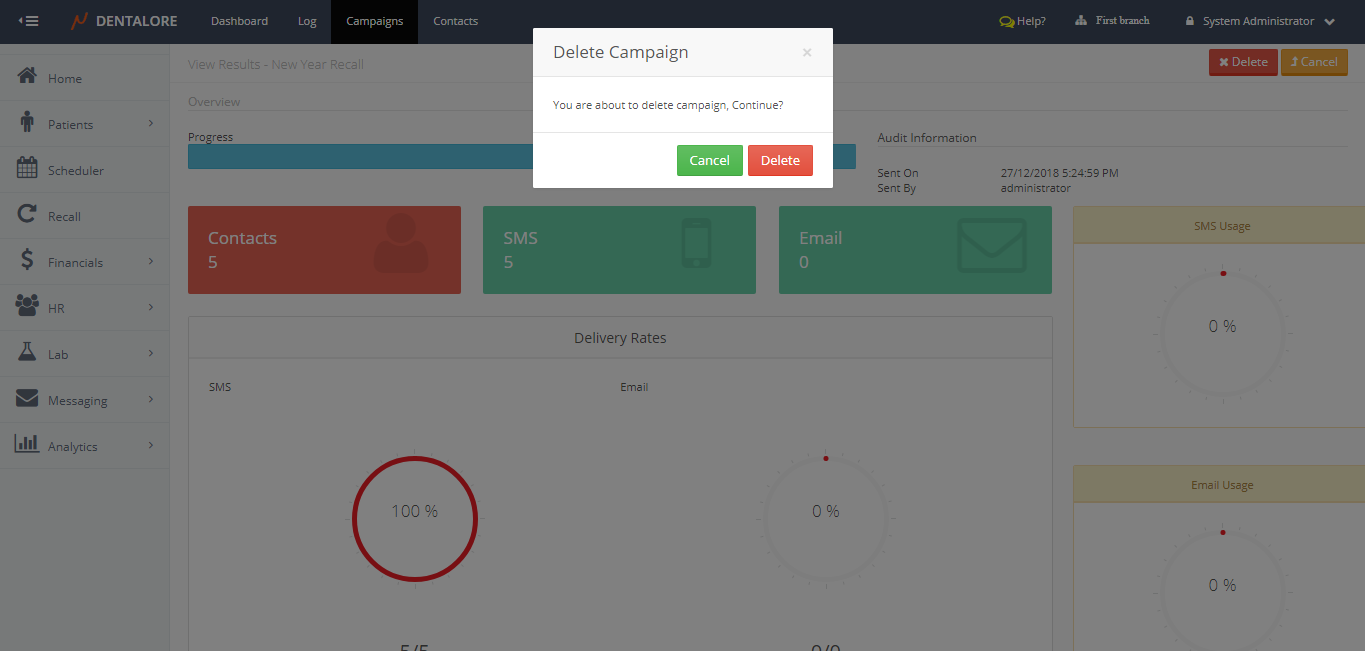Screen dimensions: 1365x651
Task: Select the First branch indicator
Action: click(1112, 21)
